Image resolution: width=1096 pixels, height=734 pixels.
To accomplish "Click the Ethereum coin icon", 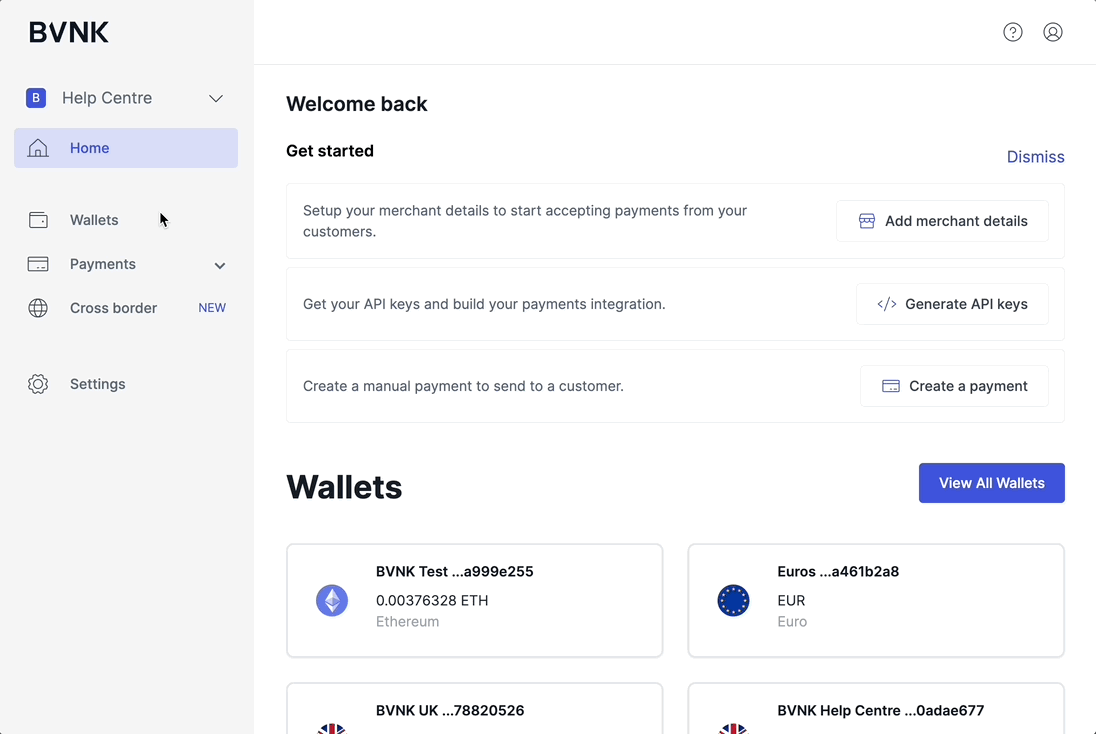I will 332,600.
